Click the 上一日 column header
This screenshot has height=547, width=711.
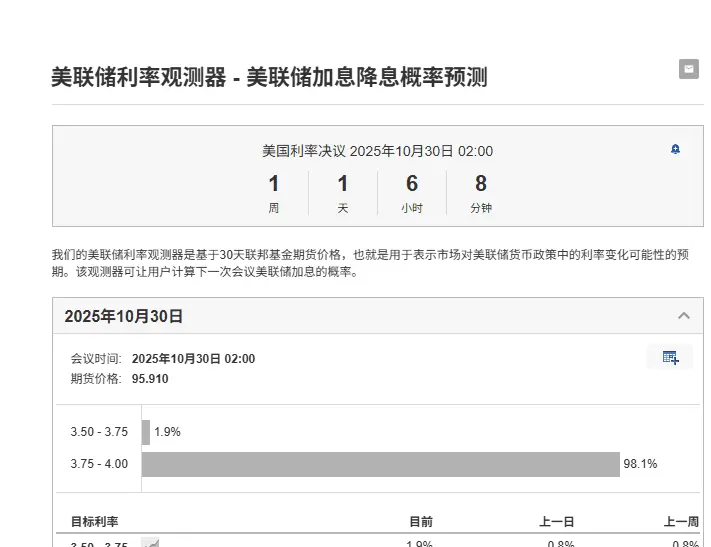click(x=556, y=522)
